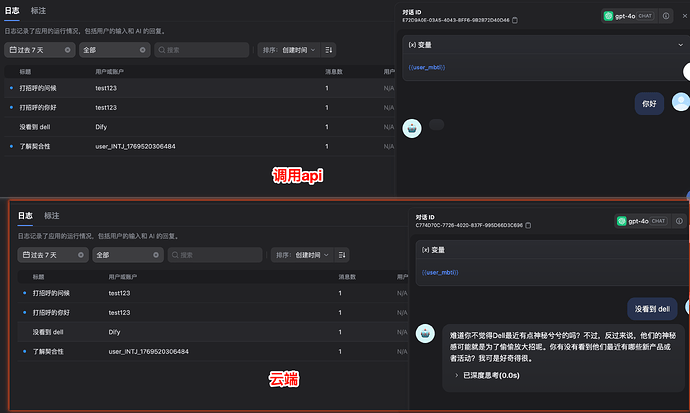Screen dimensions: 690x413
Task: Click the 搜索 search field in upper view
Action: coord(202,50)
